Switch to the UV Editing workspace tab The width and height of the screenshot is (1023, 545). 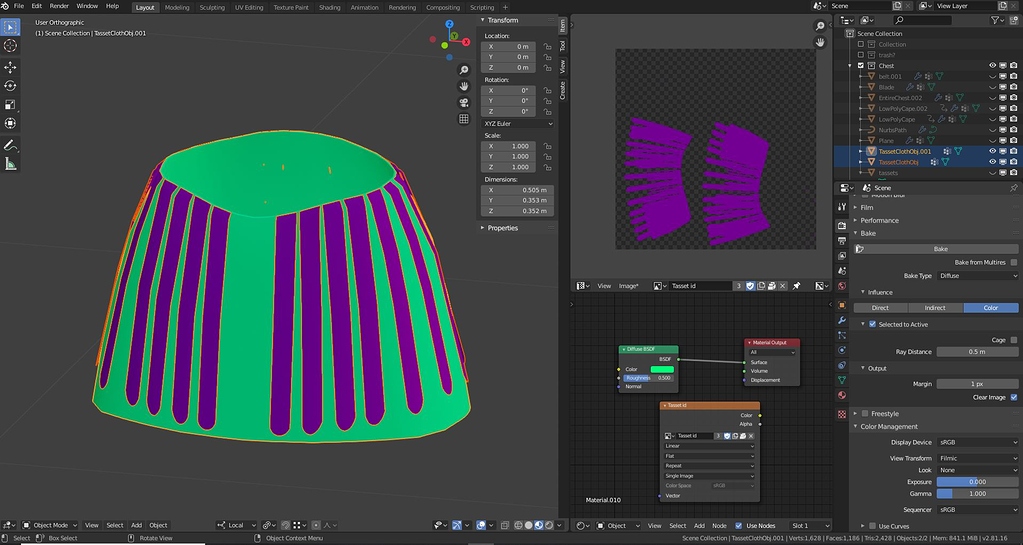tap(249, 7)
